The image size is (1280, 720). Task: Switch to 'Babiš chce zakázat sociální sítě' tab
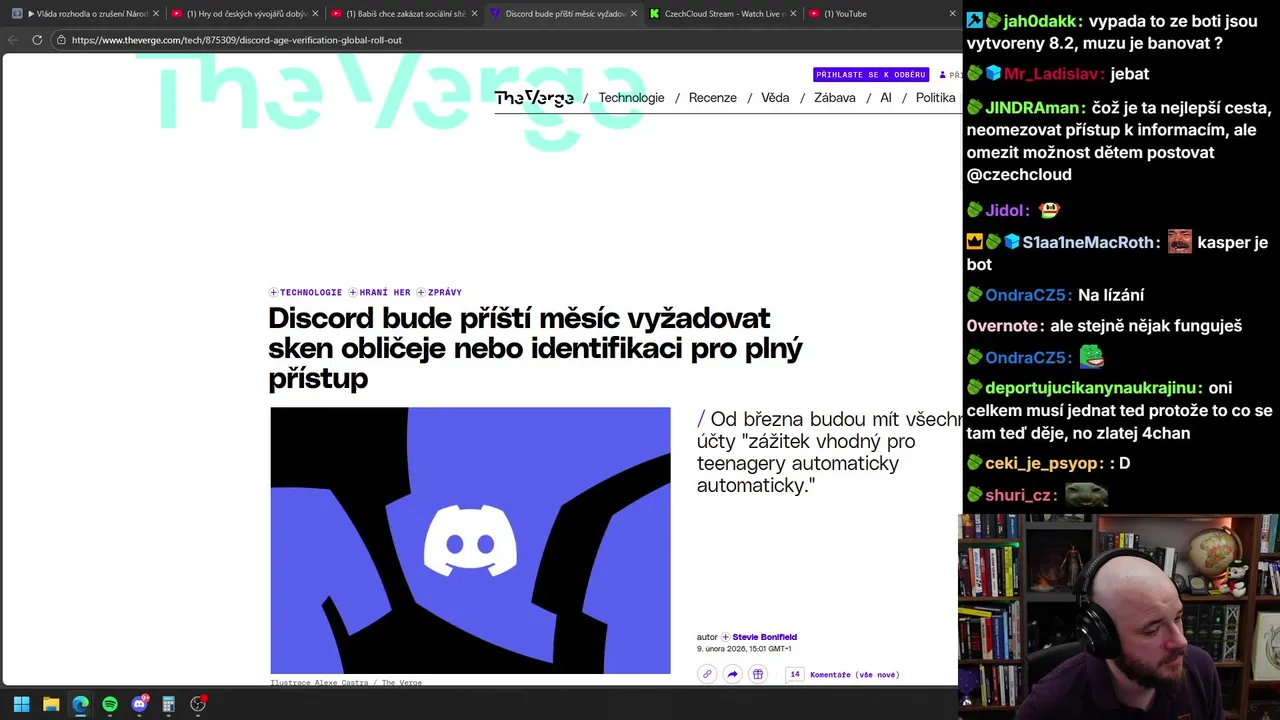pos(404,14)
